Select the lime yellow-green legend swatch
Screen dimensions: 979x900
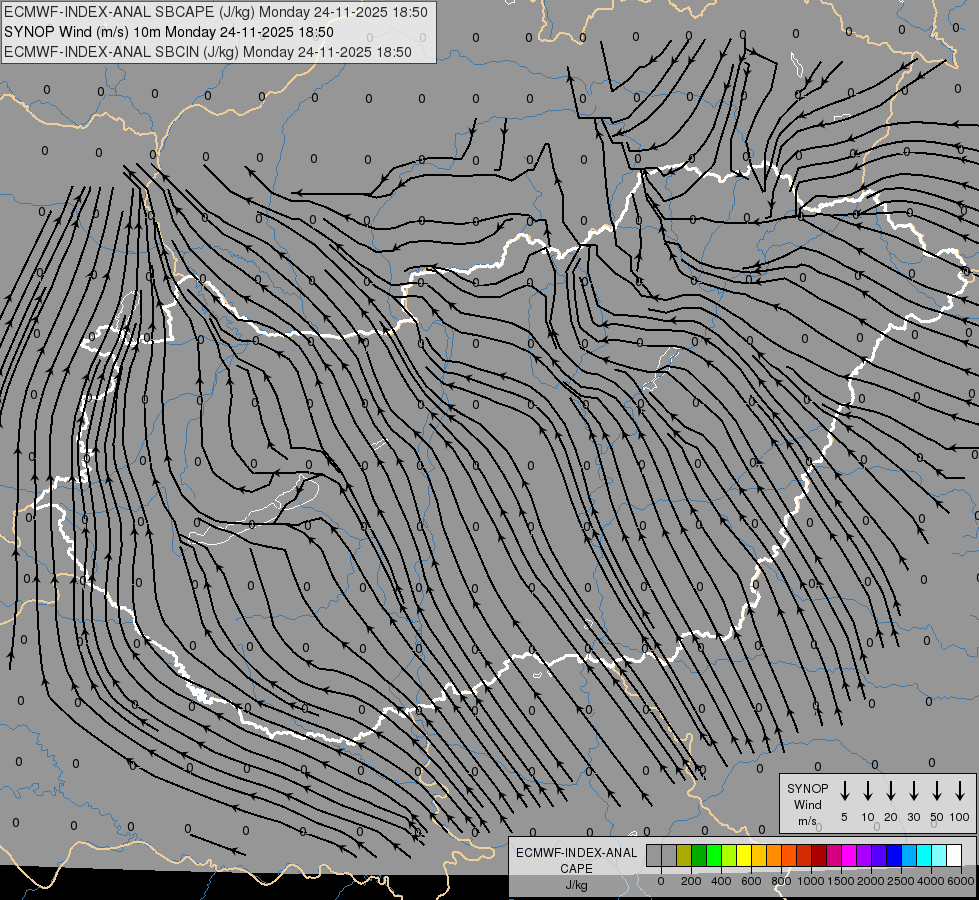pos(729,855)
